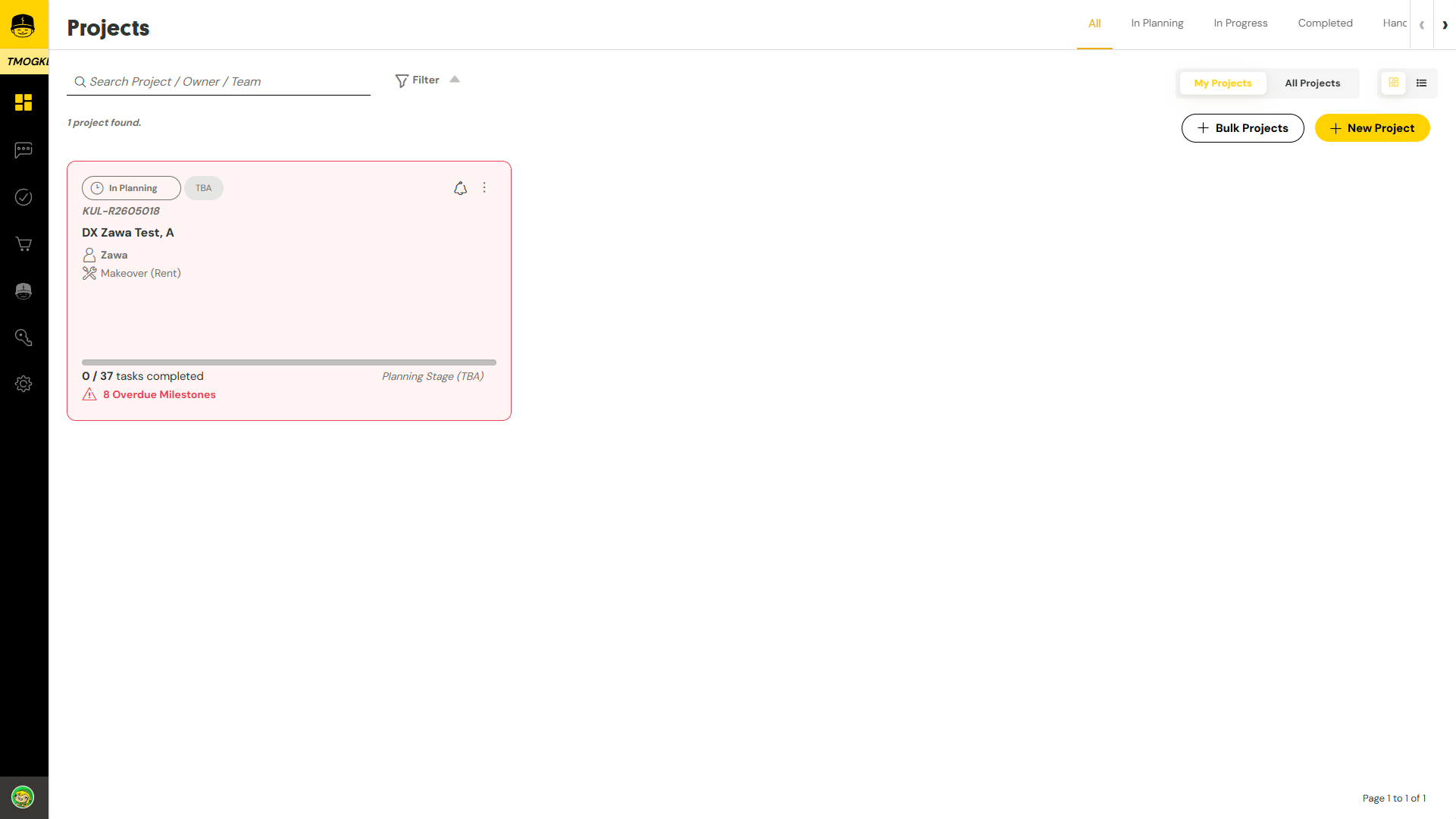Viewport: 1456px width, 819px height.
Task: Click the user avatar at sidebar bottom
Action: coord(23,797)
